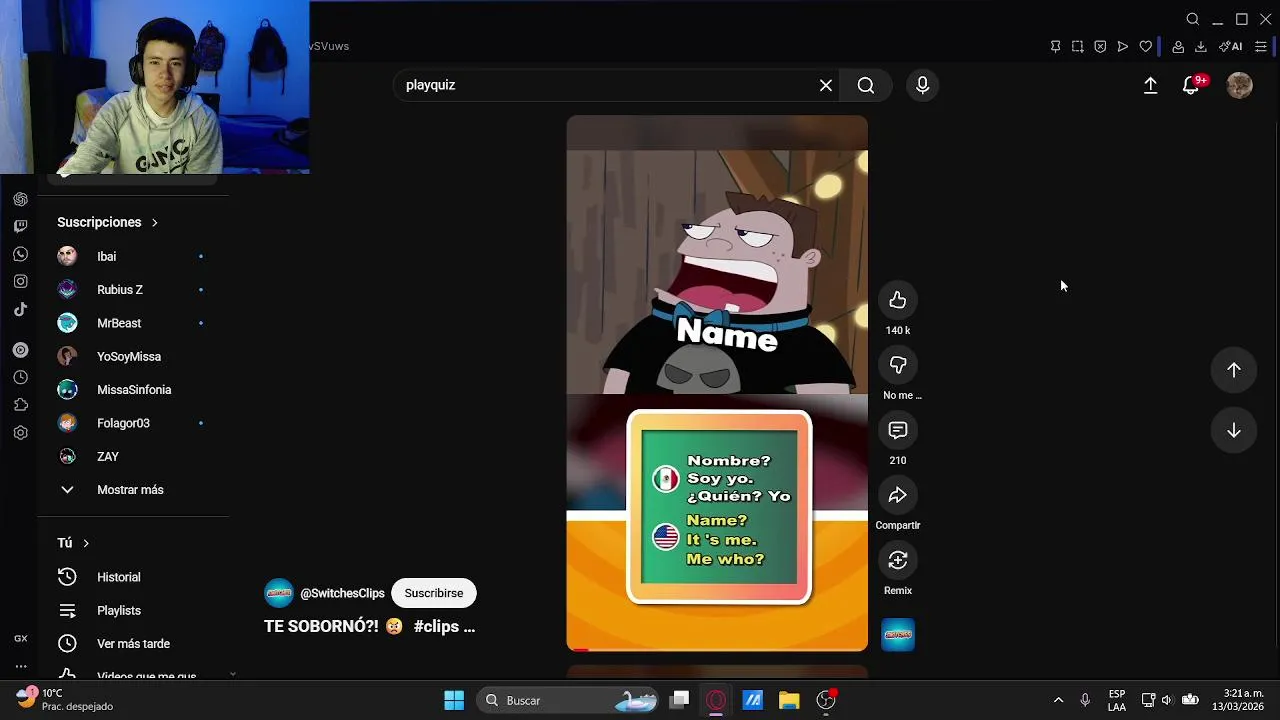Open Opera easy setup sliders icon
Image resolution: width=1280 pixels, height=720 pixels.
tap(1261, 47)
